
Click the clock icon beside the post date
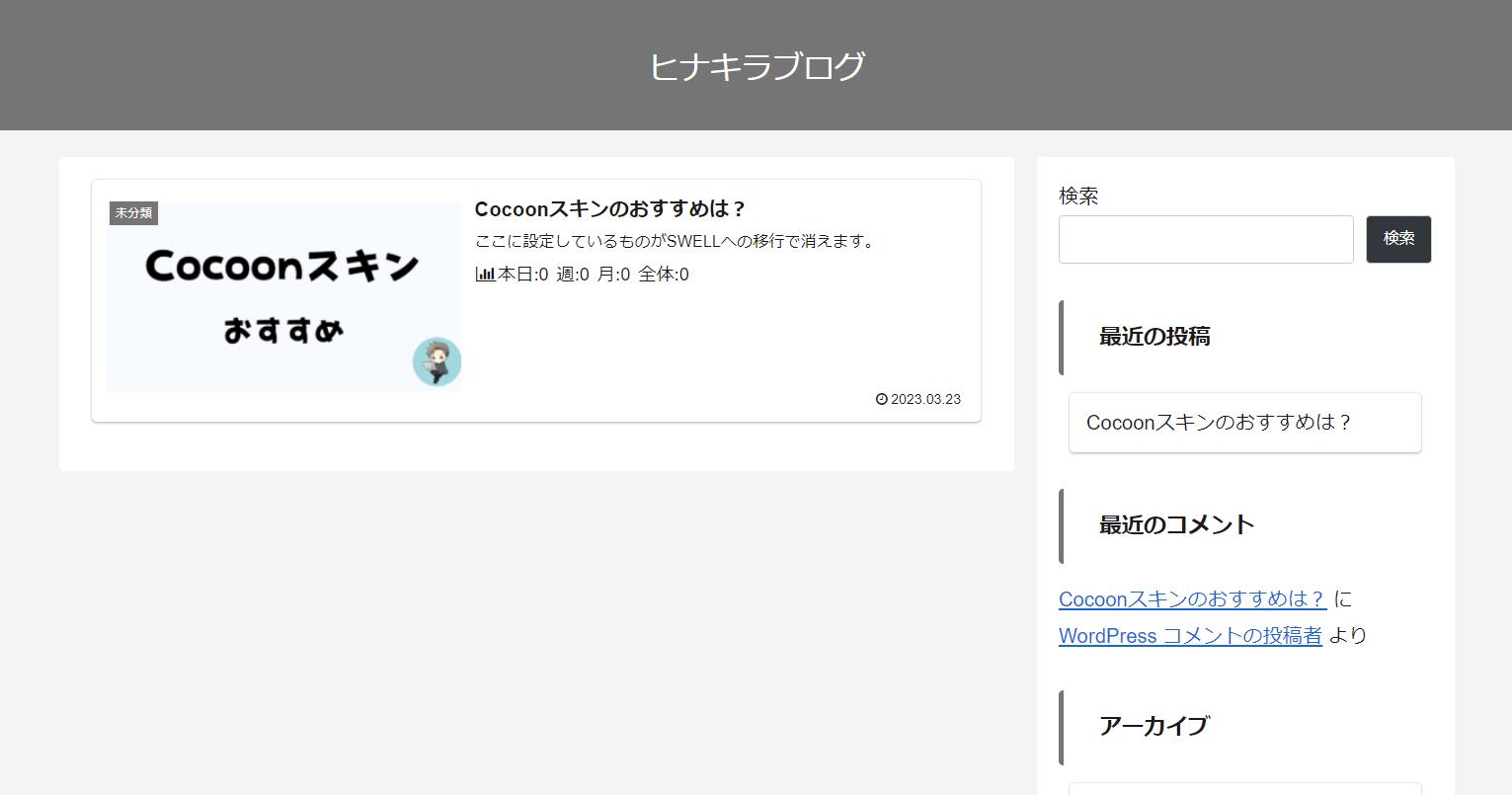pos(881,399)
